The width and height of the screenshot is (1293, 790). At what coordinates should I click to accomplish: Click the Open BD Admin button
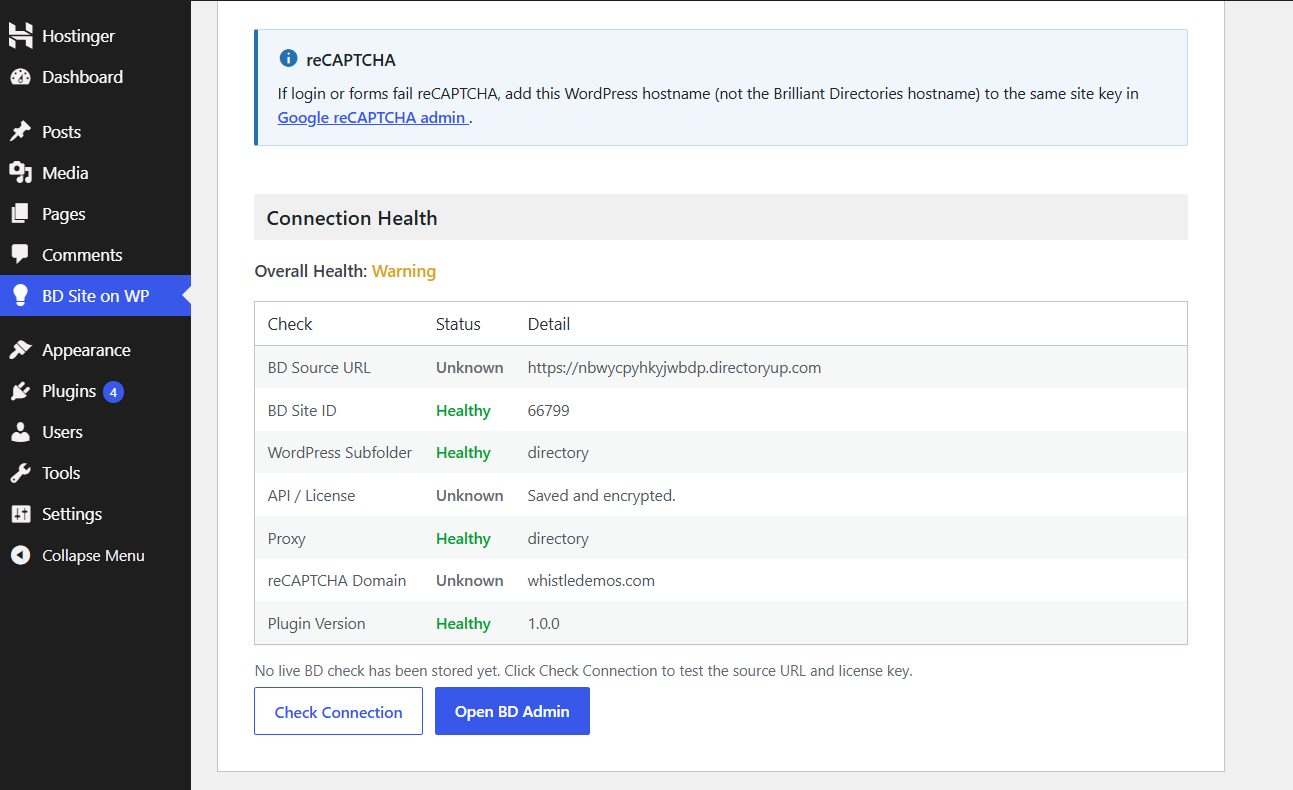pos(512,711)
